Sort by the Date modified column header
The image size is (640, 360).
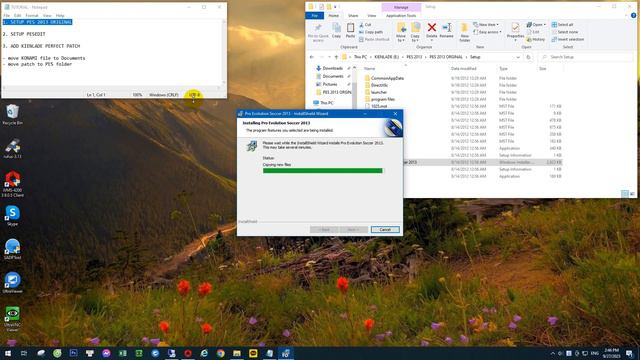[463, 69]
